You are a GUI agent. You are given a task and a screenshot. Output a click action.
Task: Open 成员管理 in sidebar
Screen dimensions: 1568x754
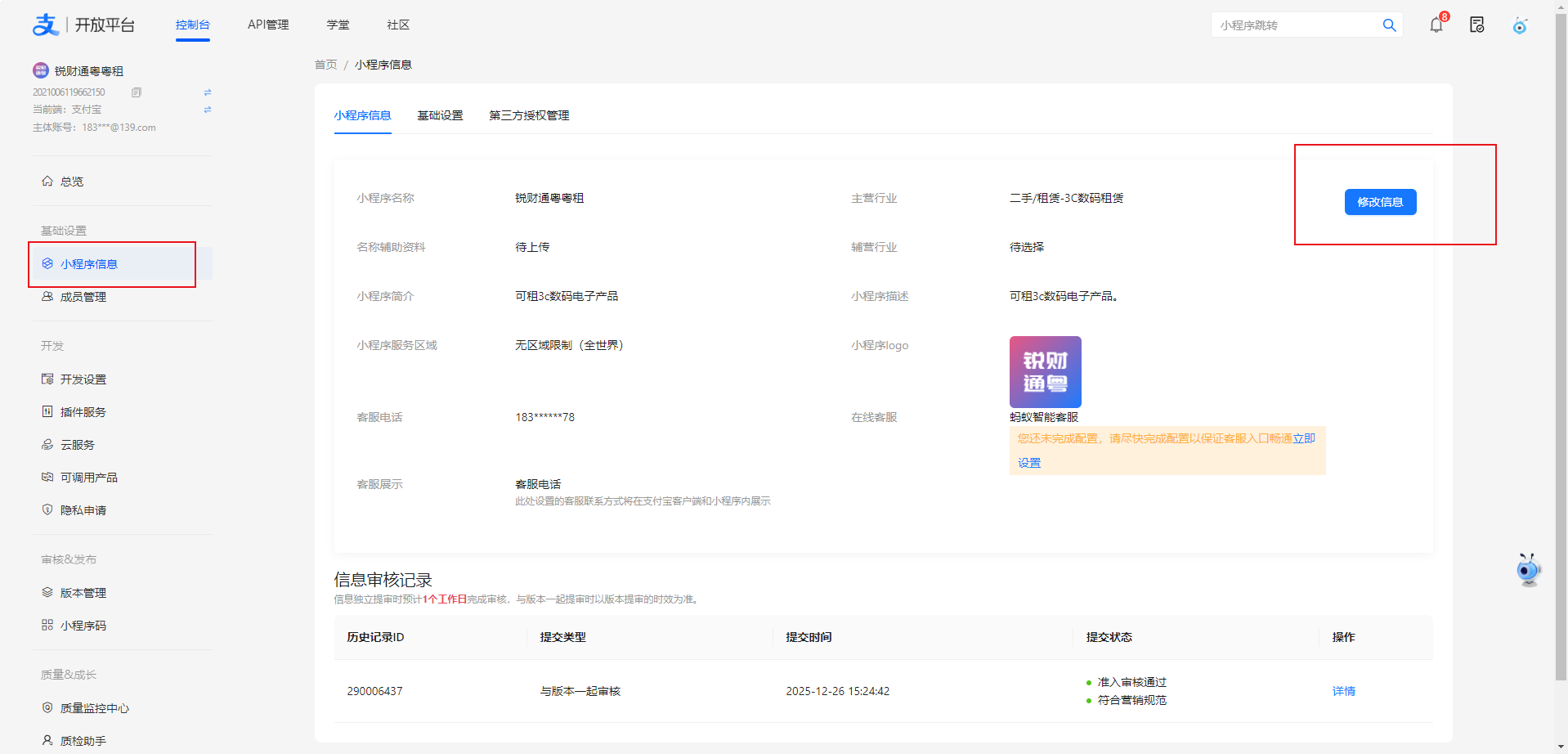coord(83,297)
